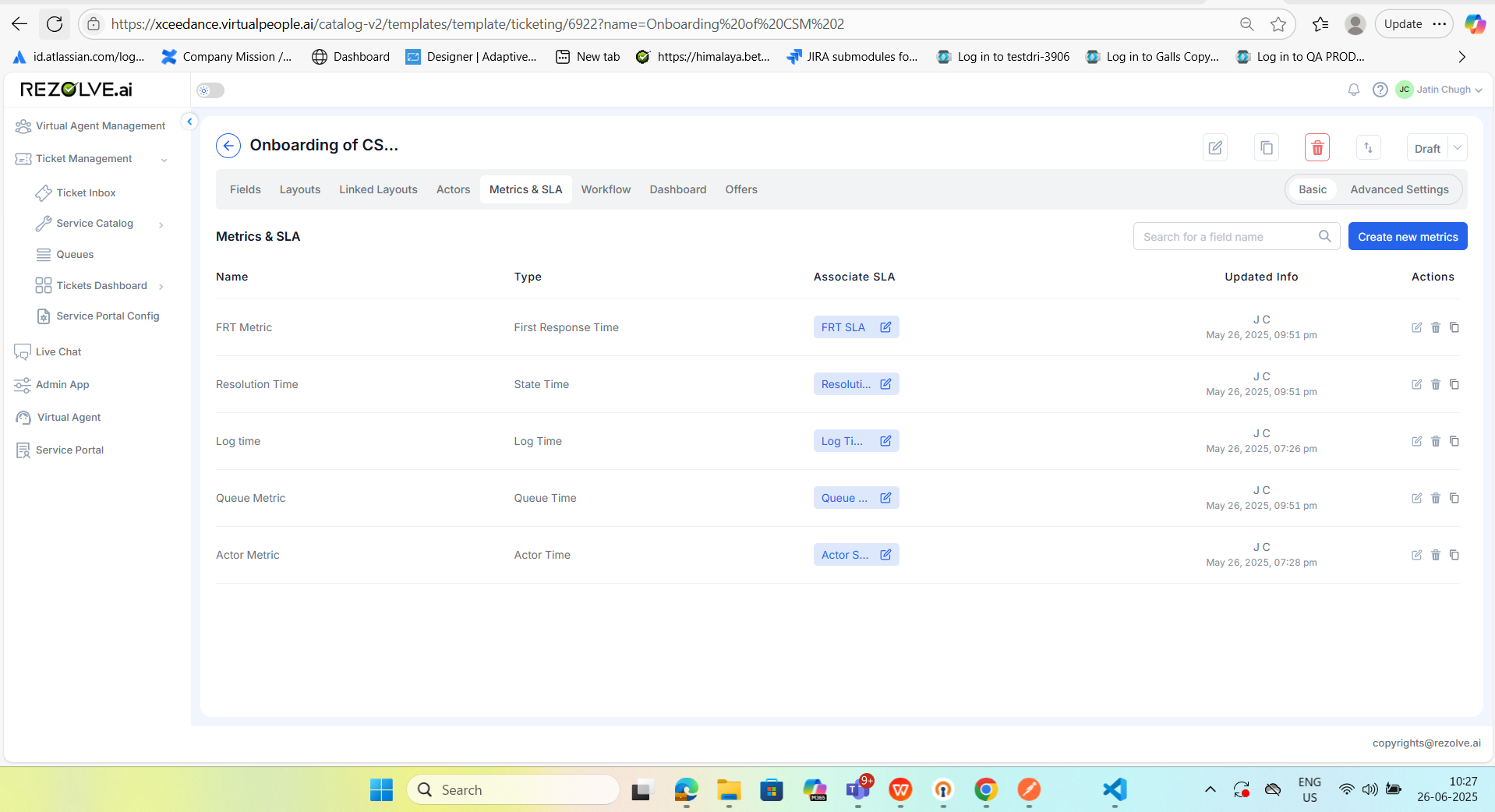Switch to the Dashboard tab
Viewport: 1495px width, 812px height.
point(678,189)
